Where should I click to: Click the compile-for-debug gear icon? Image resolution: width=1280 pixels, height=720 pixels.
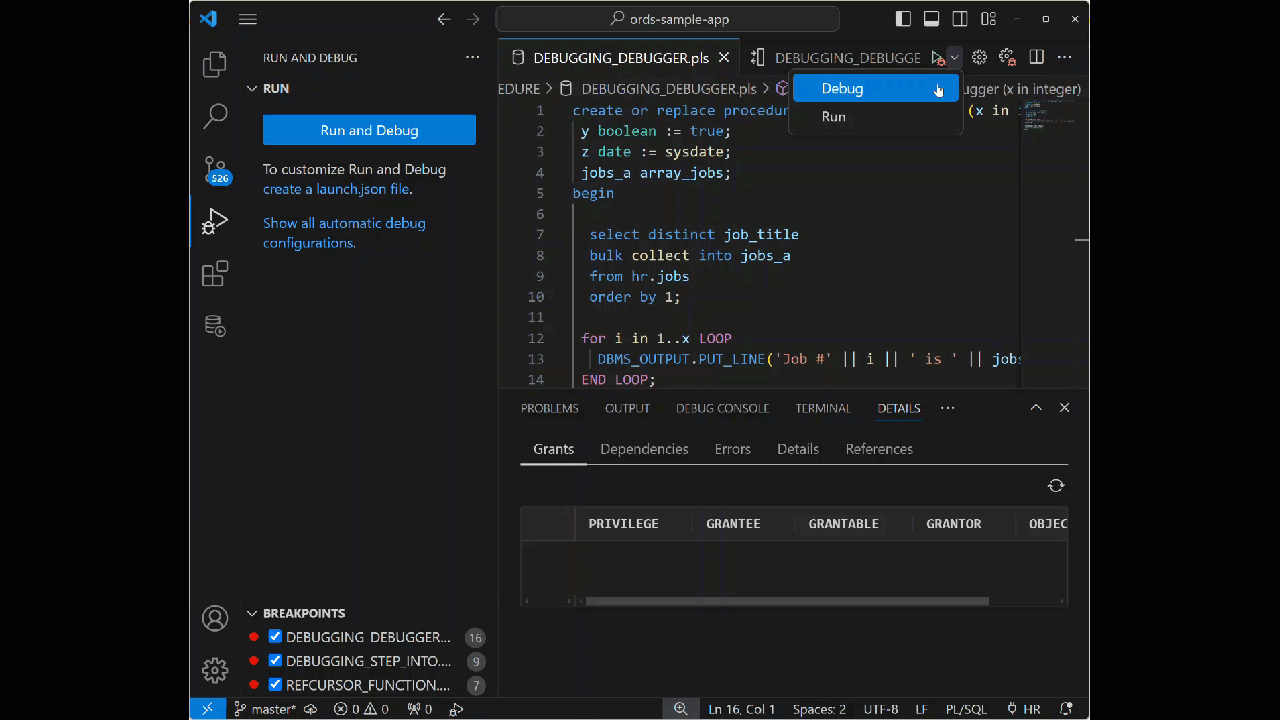1008,58
